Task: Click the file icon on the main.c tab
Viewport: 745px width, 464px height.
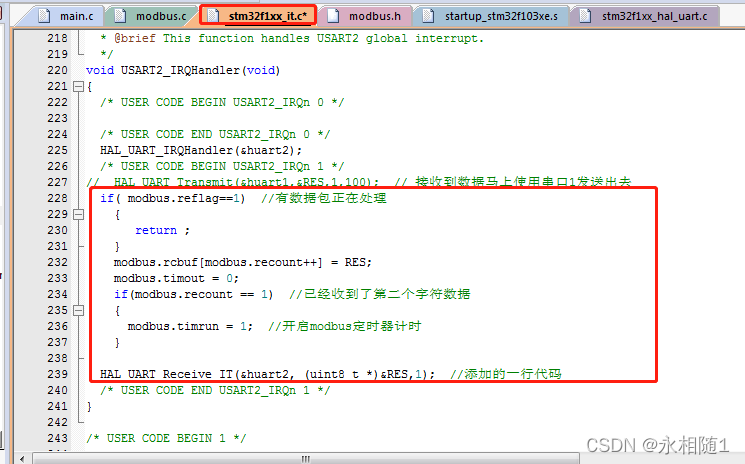Action: click(44, 16)
